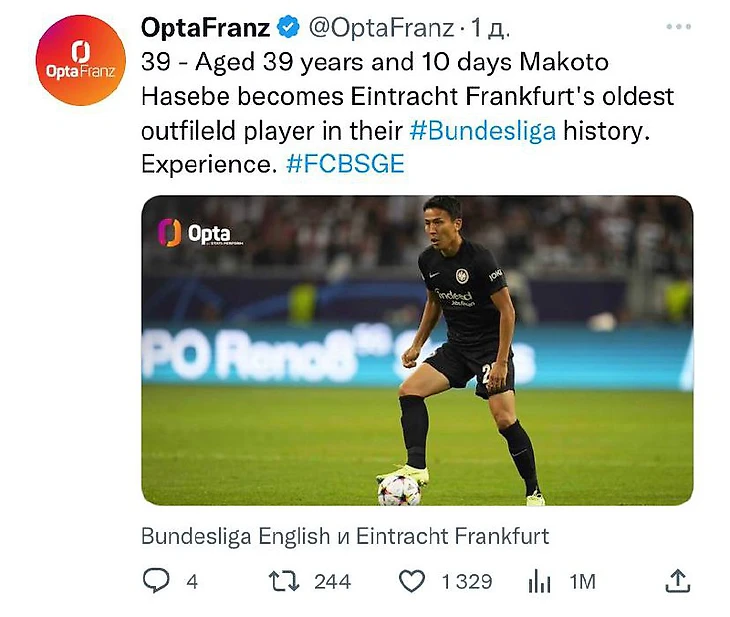Open the tweet timestamp "1 д."

click(x=491, y=28)
